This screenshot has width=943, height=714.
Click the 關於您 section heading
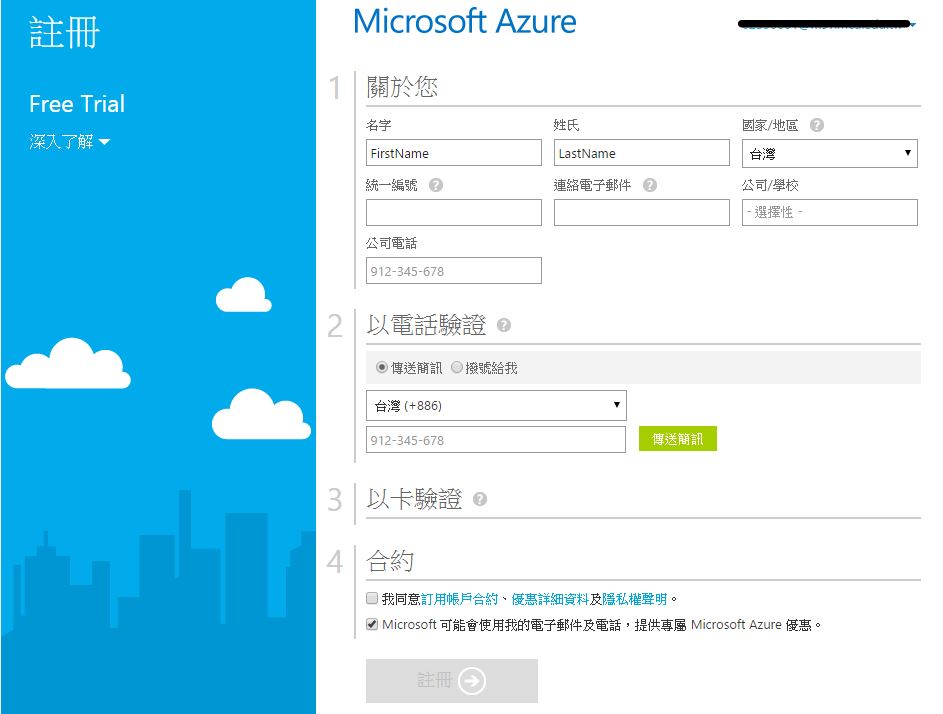coord(402,87)
